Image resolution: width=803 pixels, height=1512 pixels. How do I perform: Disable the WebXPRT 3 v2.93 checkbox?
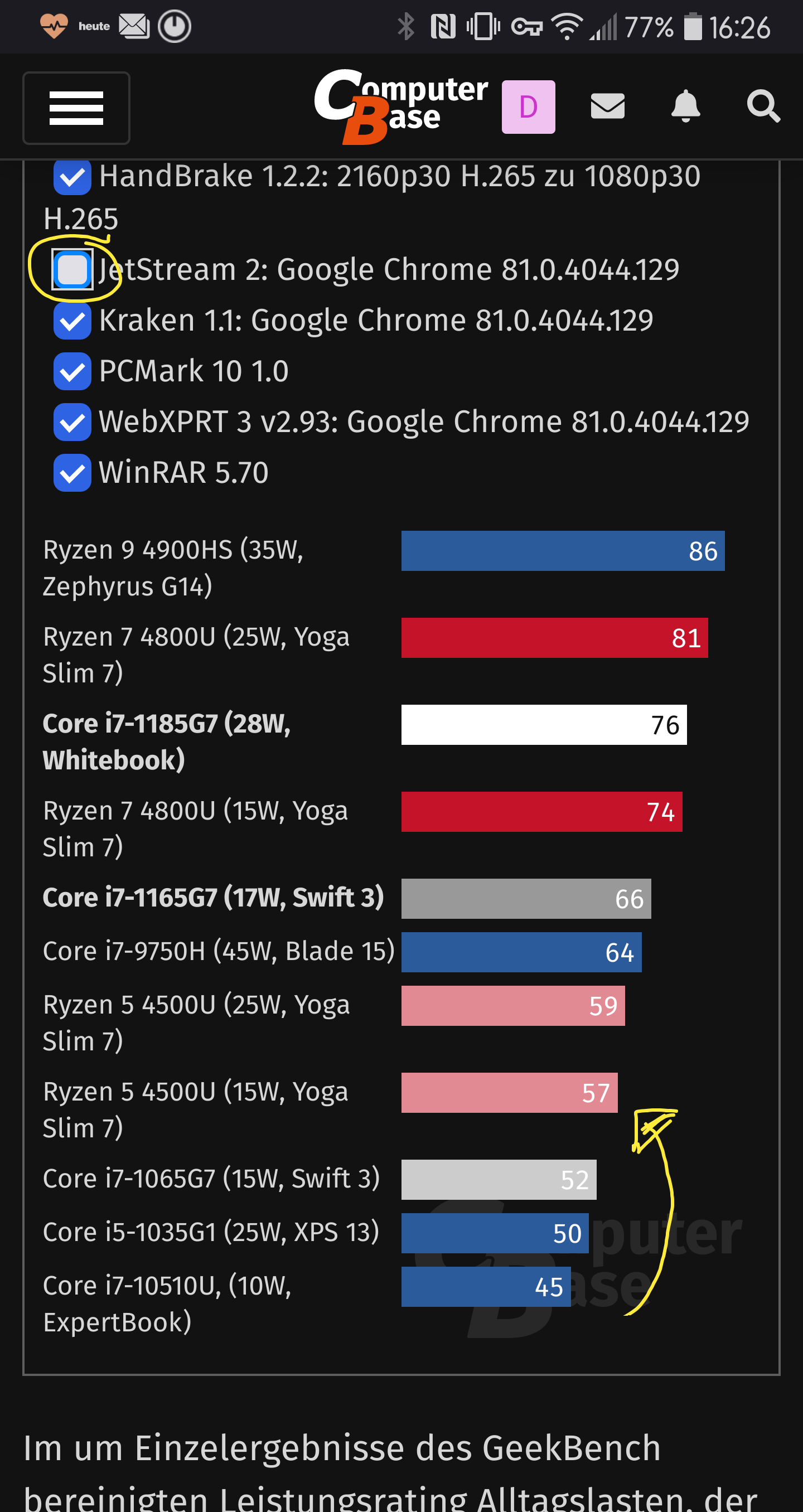pyautogui.click(x=72, y=422)
